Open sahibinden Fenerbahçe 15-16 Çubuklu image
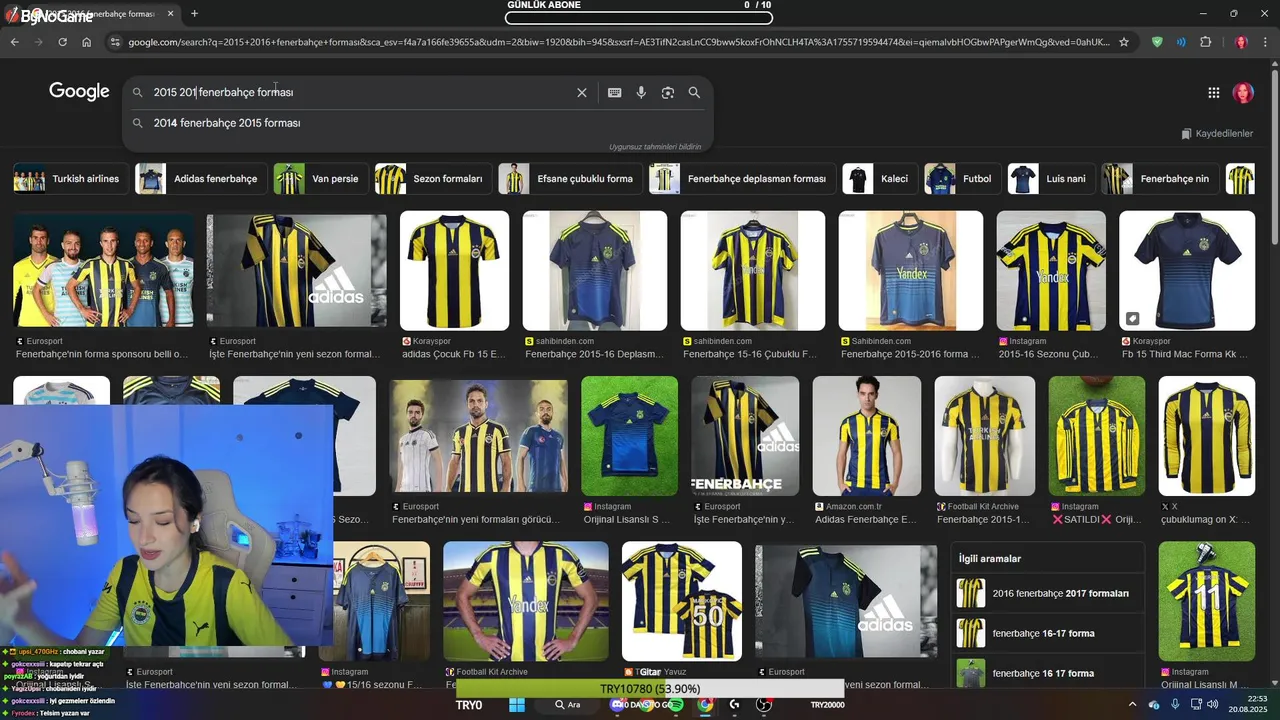This screenshot has height=720, width=1280. [753, 270]
